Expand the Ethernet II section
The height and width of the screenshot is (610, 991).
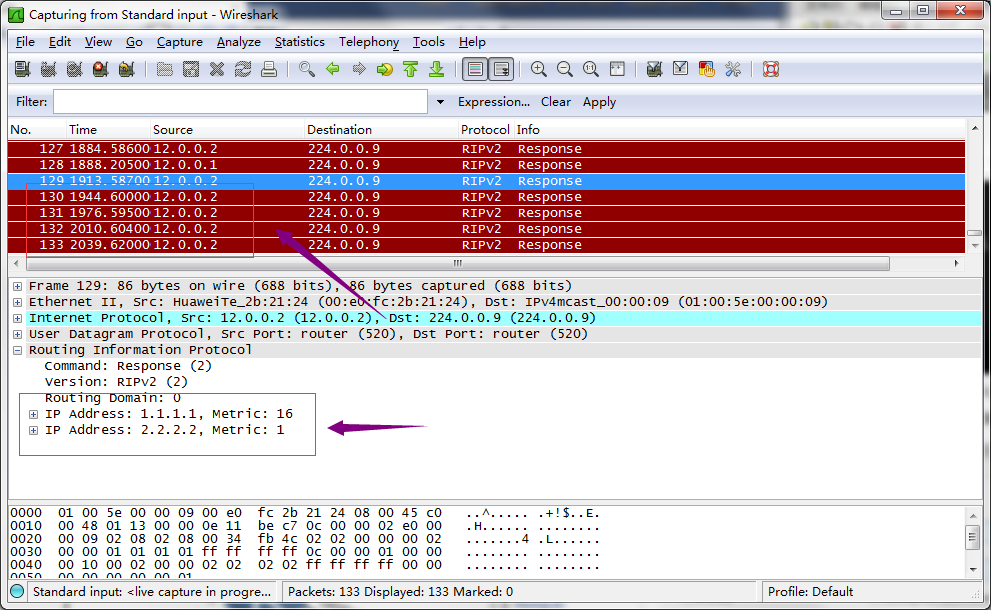tap(18, 302)
